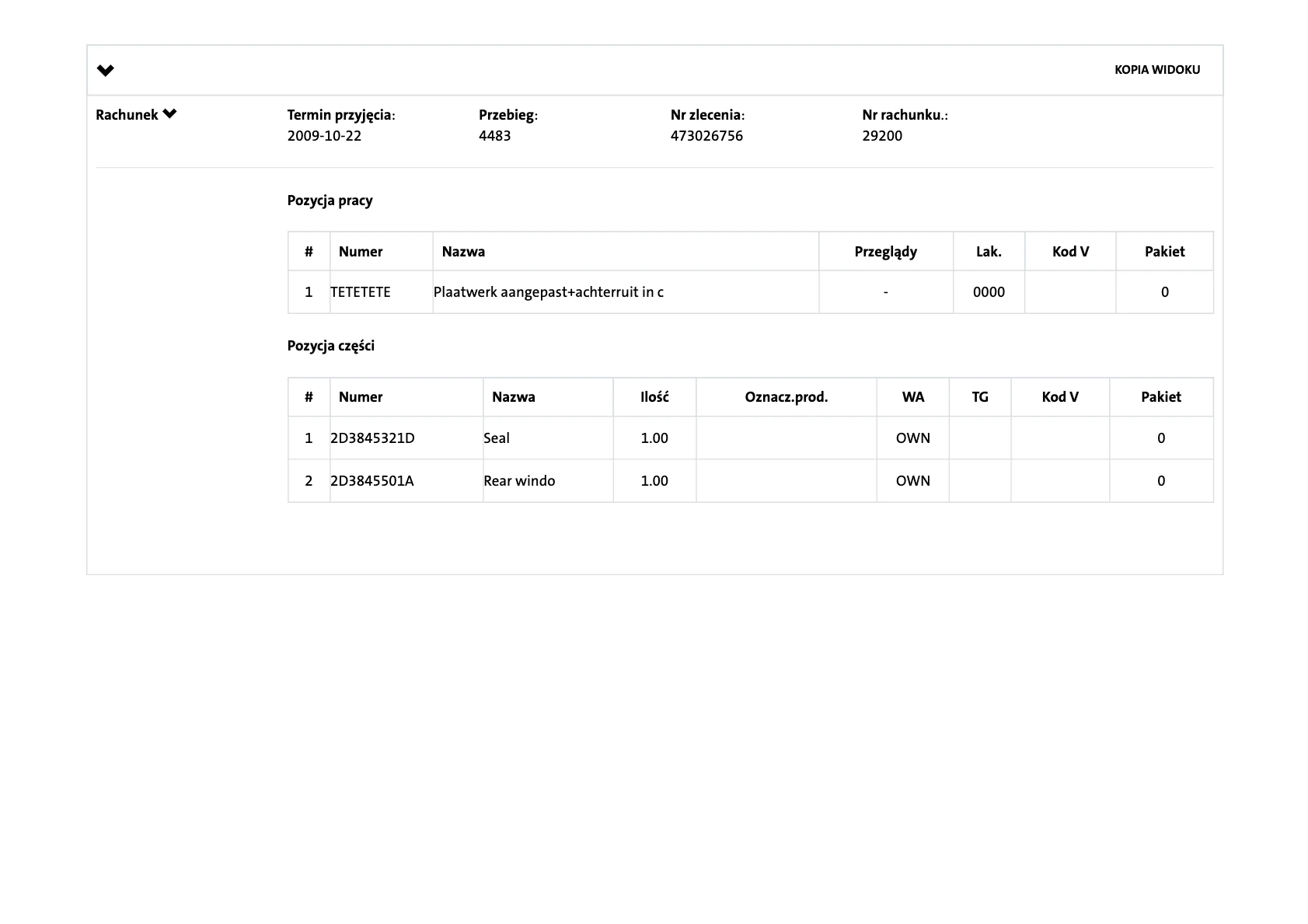The image size is (1308, 924).
Task: Expand the Rachunek dropdown chevron
Action: click(170, 114)
